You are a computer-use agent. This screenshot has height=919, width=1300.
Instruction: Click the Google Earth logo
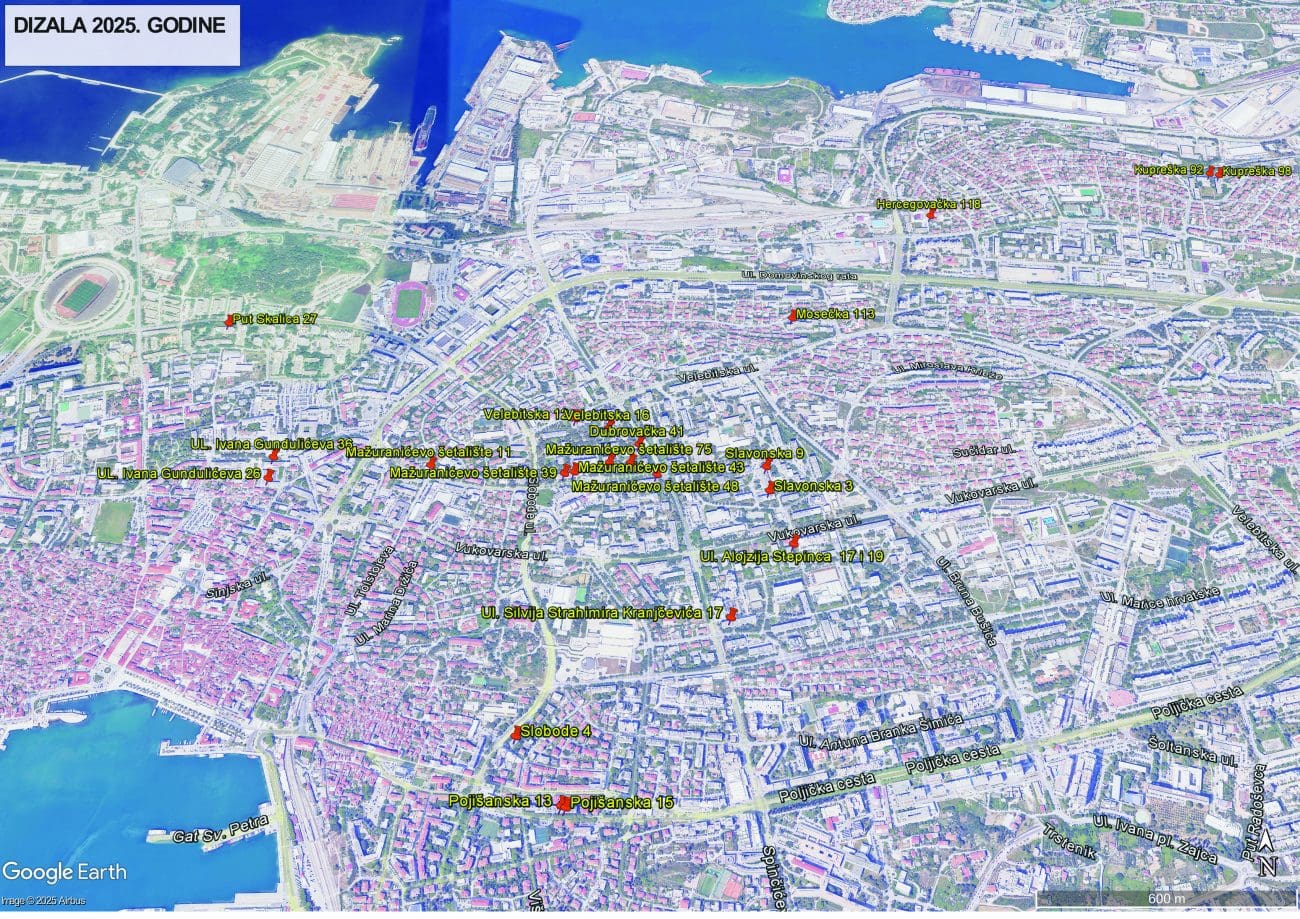click(65, 871)
